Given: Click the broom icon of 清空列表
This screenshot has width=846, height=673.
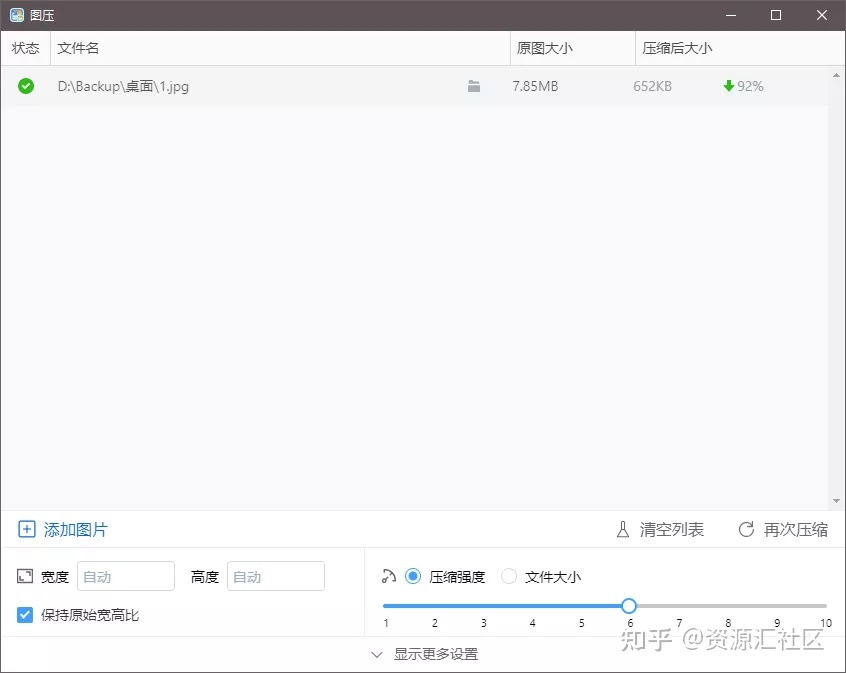Looking at the screenshot, I should tap(623, 529).
